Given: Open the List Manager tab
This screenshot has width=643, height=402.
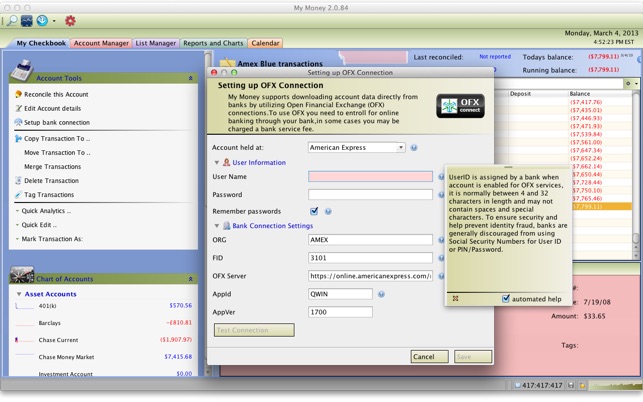Looking at the screenshot, I should pyautogui.click(x=155, y=43).
